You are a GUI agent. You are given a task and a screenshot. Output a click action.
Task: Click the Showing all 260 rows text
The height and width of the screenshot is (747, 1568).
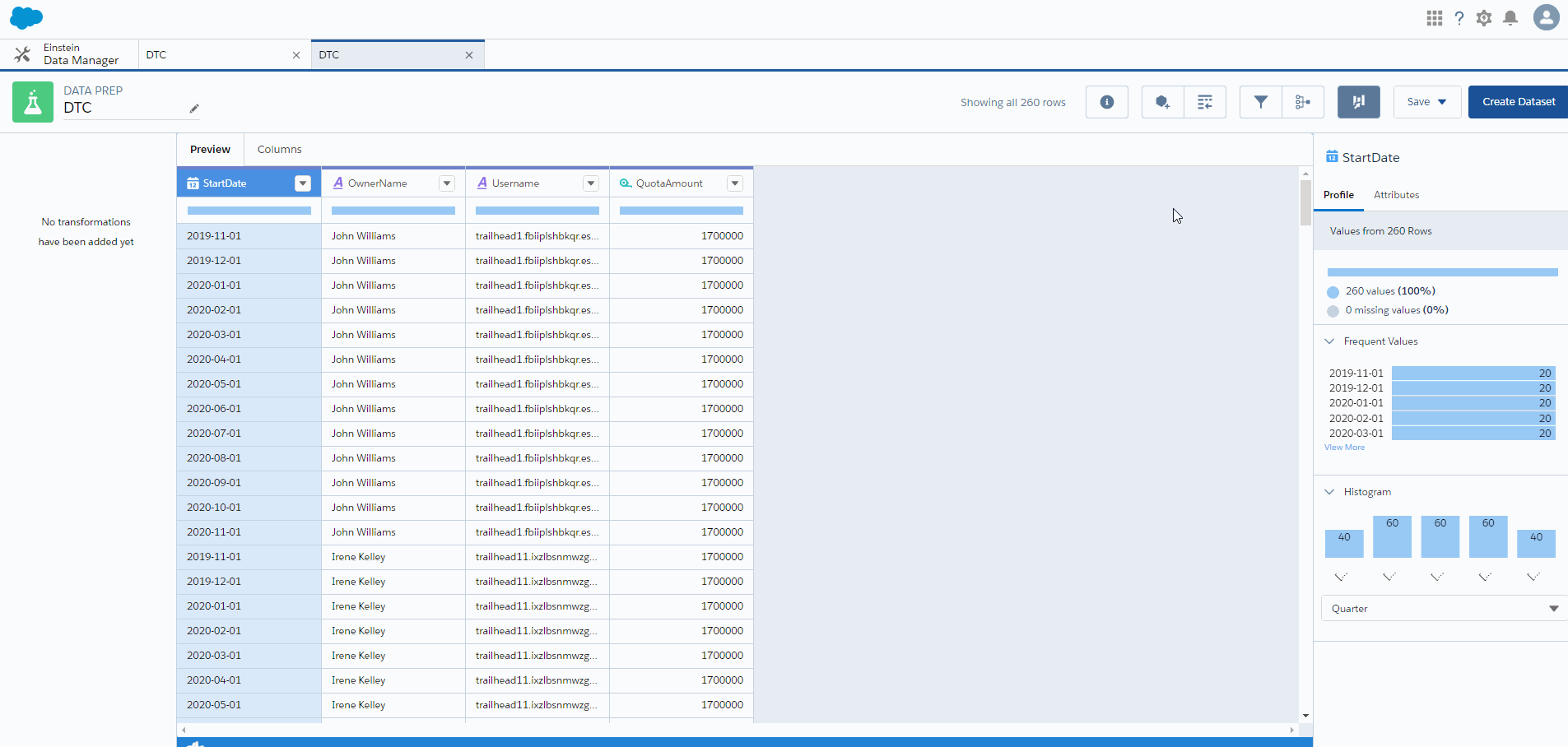[1013, 103]
